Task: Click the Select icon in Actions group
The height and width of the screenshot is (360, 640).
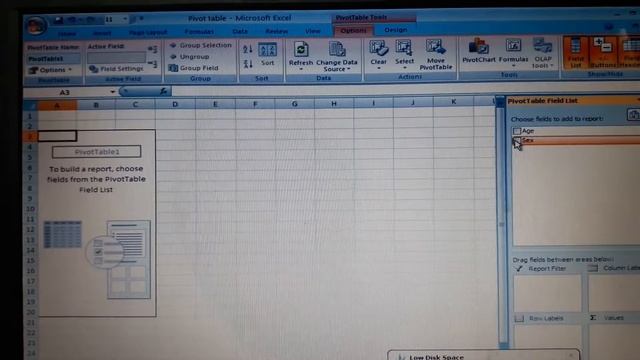Action: coord(404,49)
